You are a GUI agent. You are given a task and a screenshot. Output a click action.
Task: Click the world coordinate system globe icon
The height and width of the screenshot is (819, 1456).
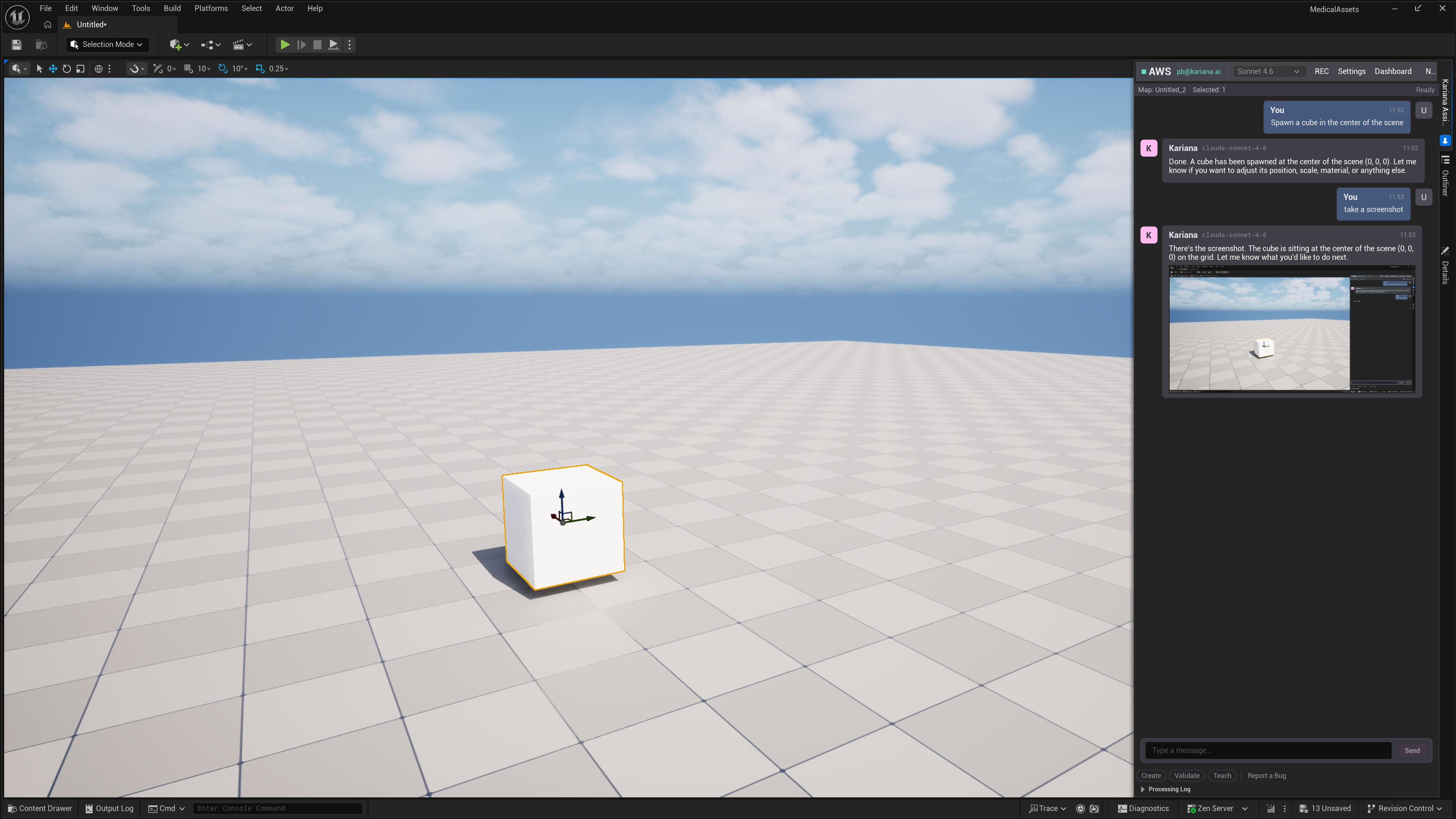tap(98, 68)
